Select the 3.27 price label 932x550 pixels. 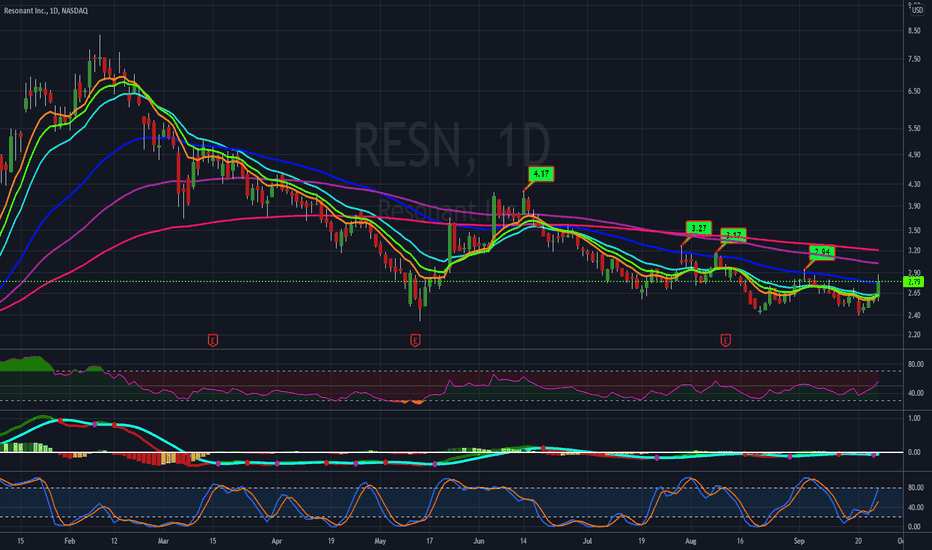698,228
